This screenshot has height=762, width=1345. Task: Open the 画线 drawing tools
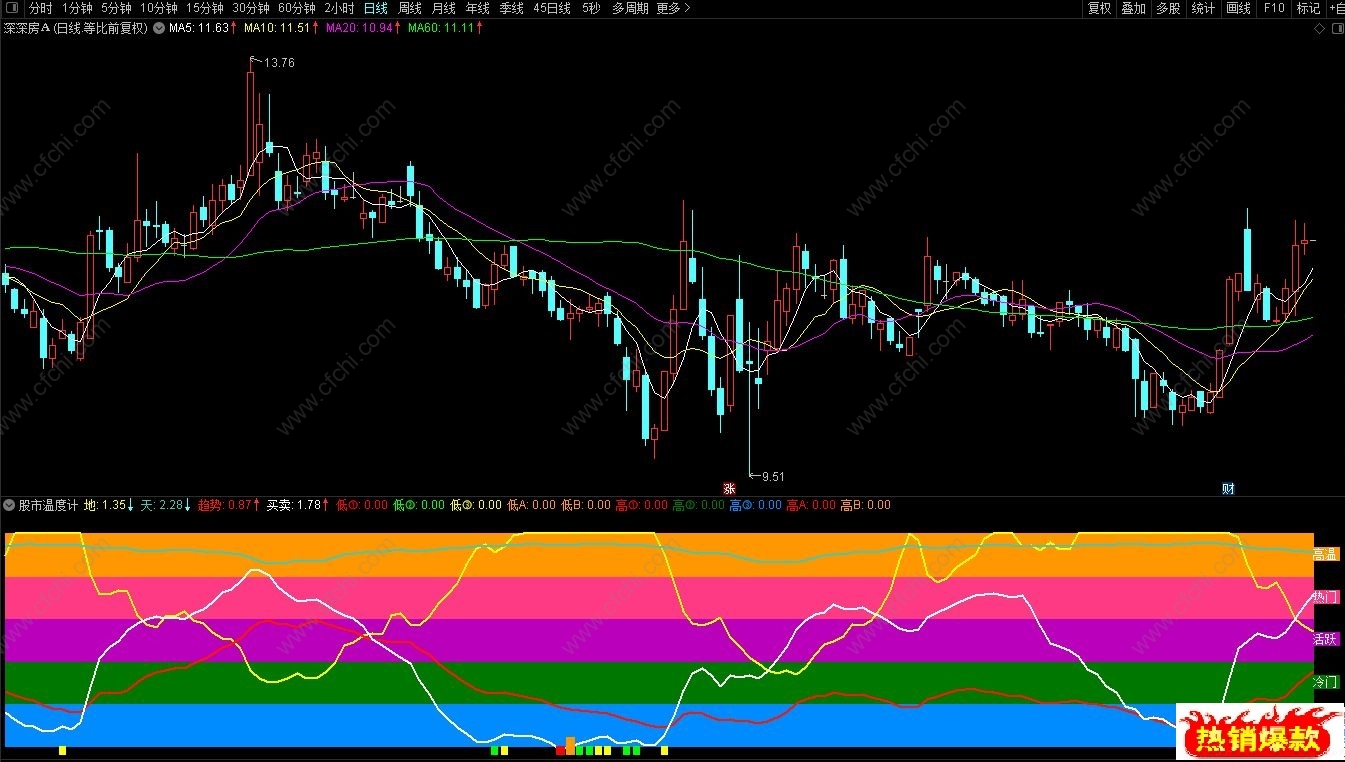[1238, 8]
